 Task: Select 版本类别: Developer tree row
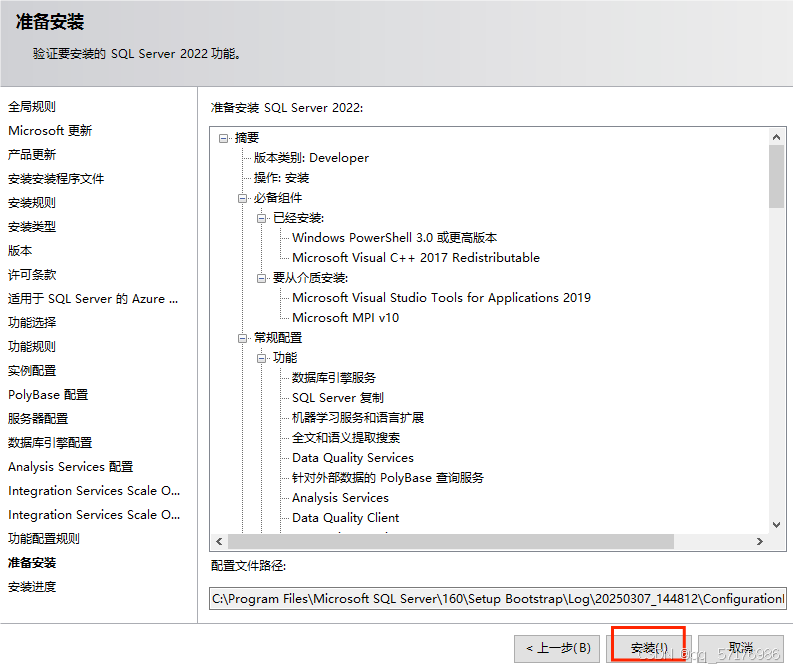[x=311, y=158]
